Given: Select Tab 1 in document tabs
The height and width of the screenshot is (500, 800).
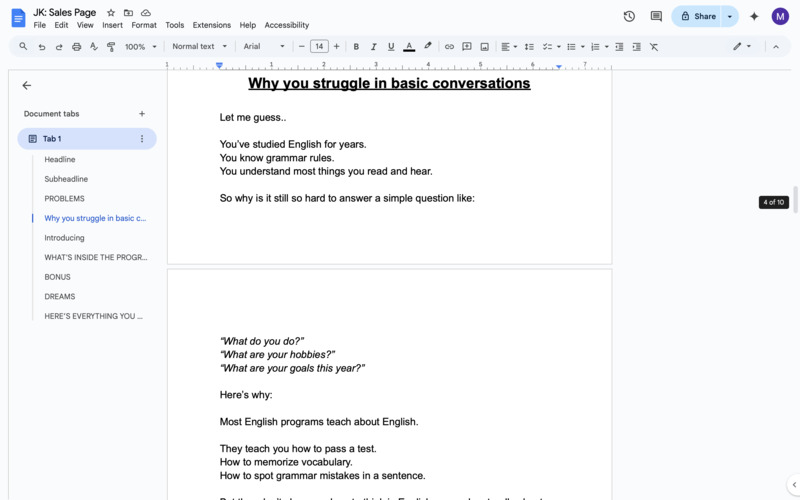Looking at the screenshot, I should point(87,139).
